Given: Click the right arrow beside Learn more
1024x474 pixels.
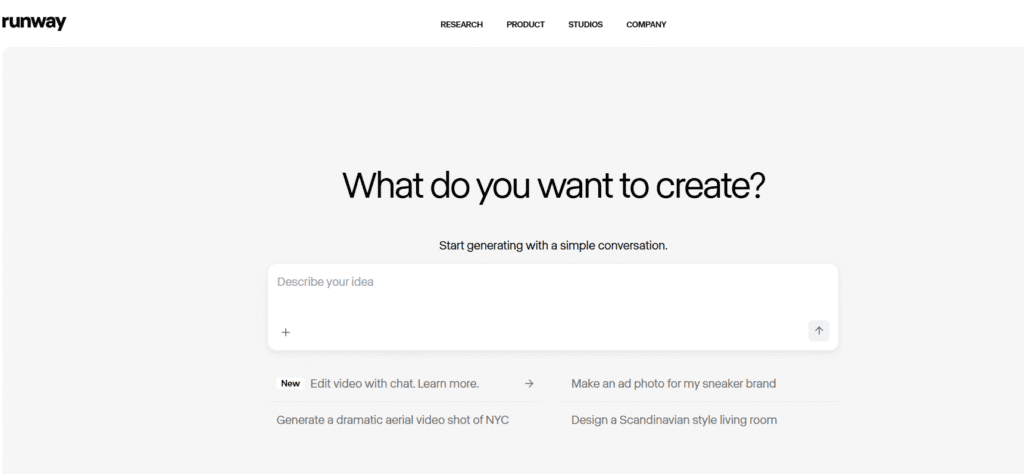Looking at the screenshot, I should pos(529,383).
